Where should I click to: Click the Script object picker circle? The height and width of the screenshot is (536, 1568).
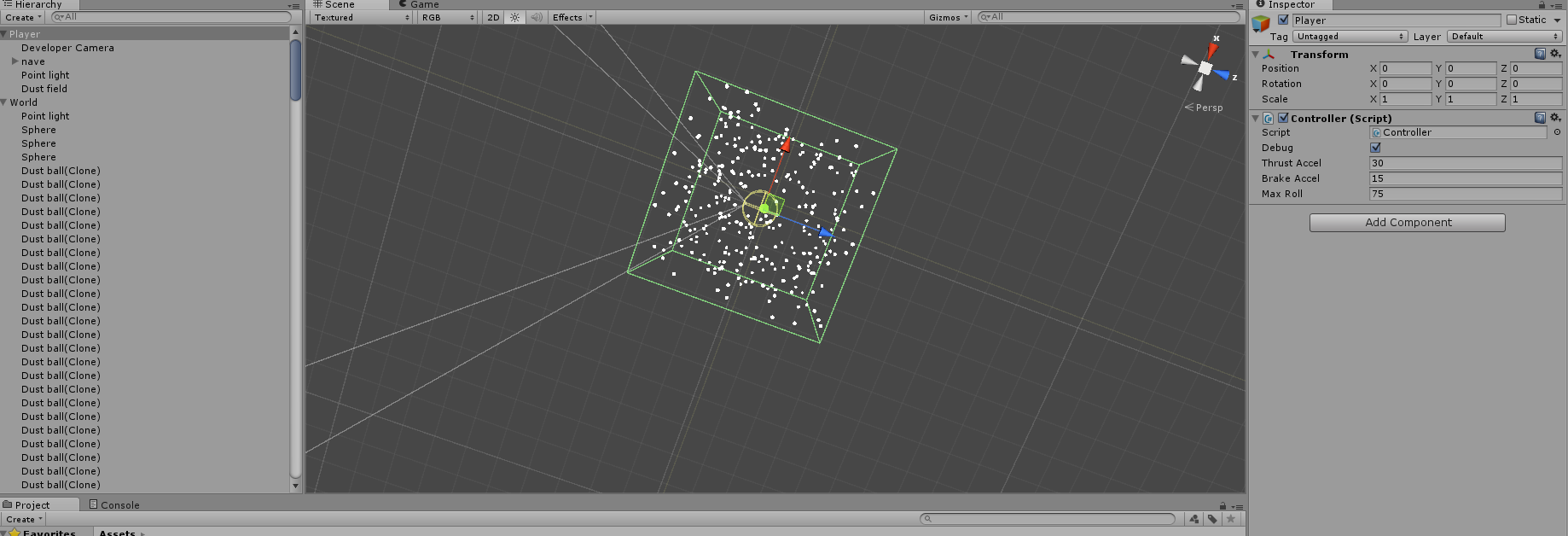(x=1557, y=132)
